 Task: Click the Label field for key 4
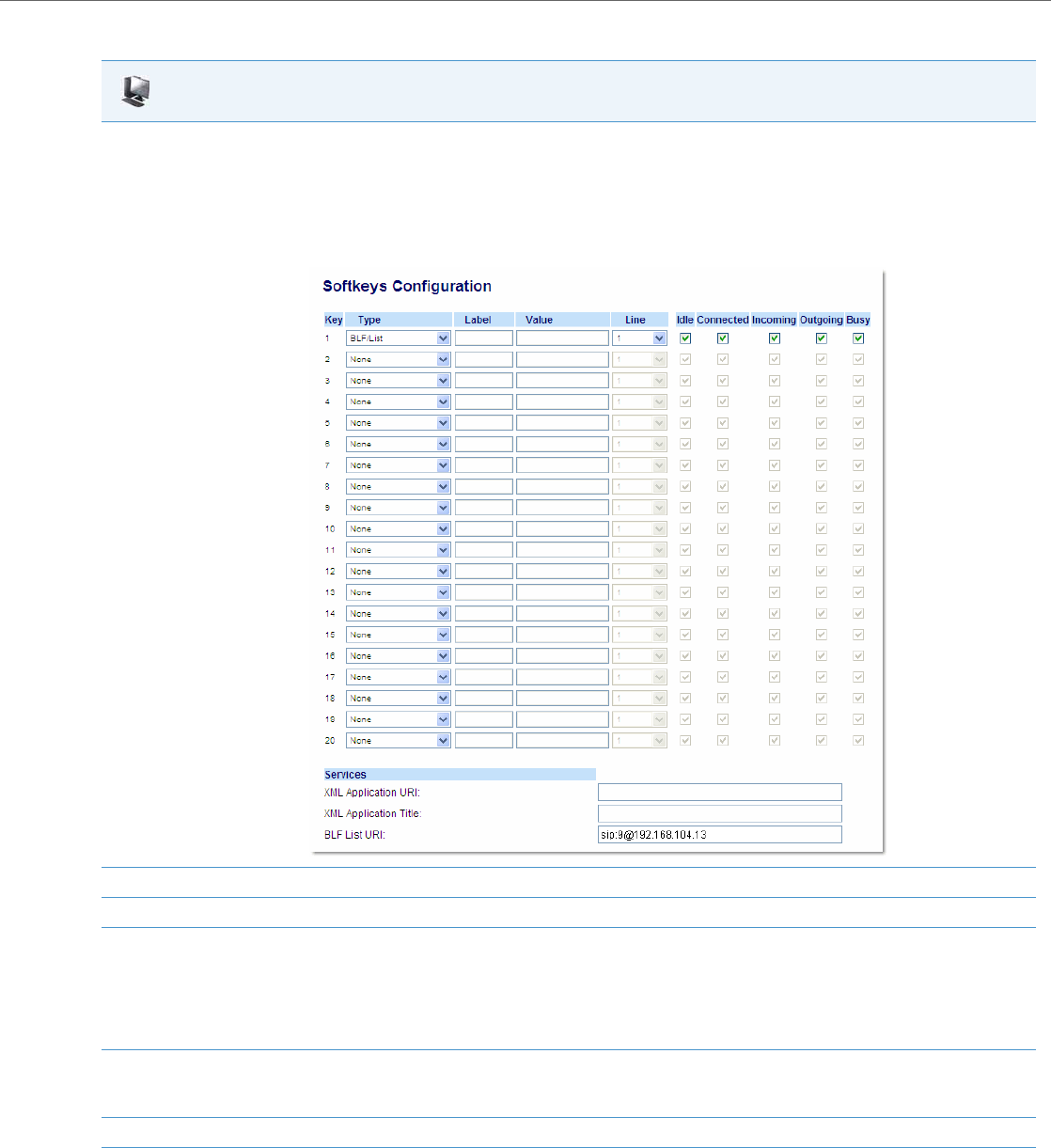point(484,401)
